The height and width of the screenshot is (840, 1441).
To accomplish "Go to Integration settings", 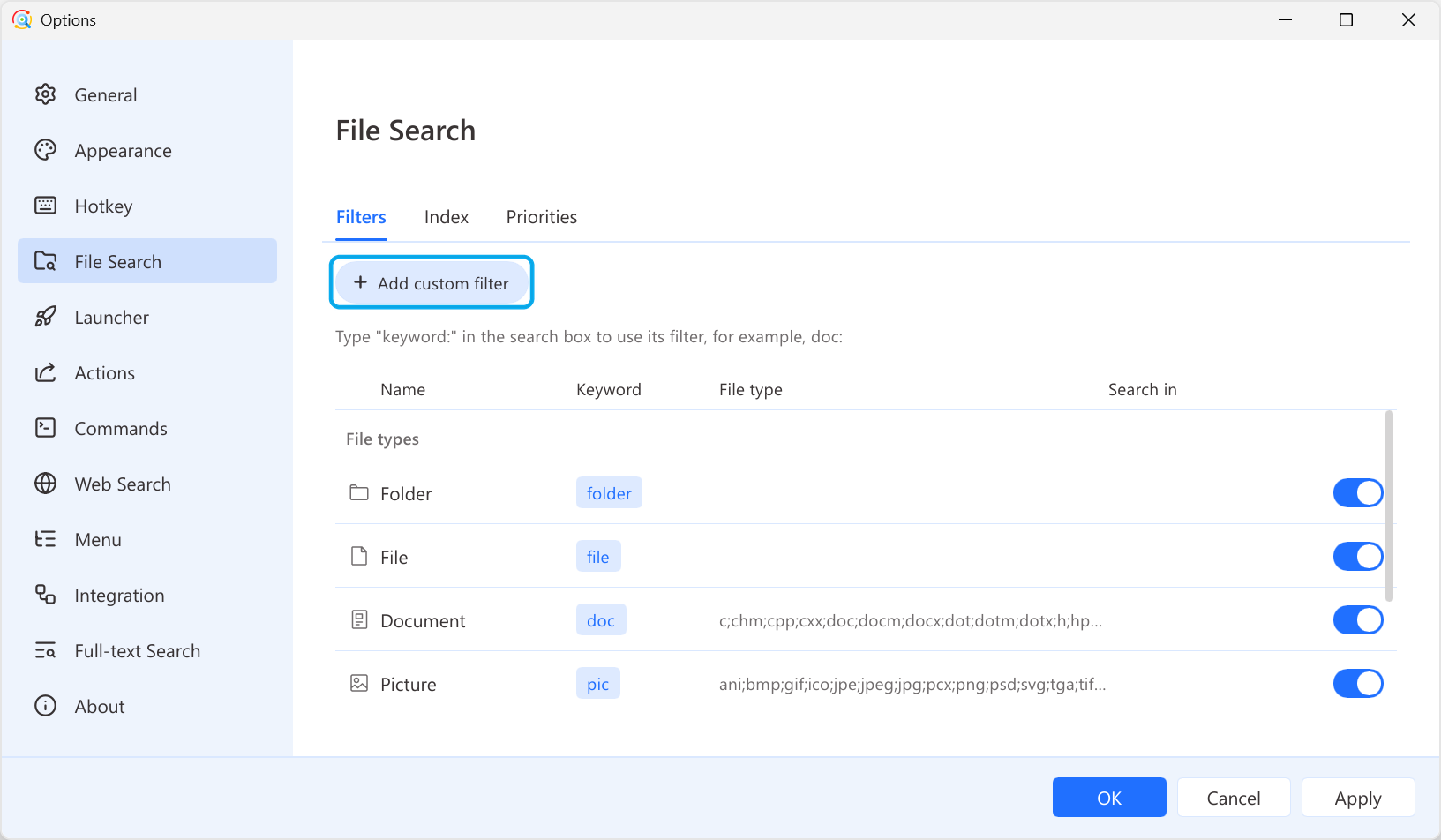I will pos(147,595).
